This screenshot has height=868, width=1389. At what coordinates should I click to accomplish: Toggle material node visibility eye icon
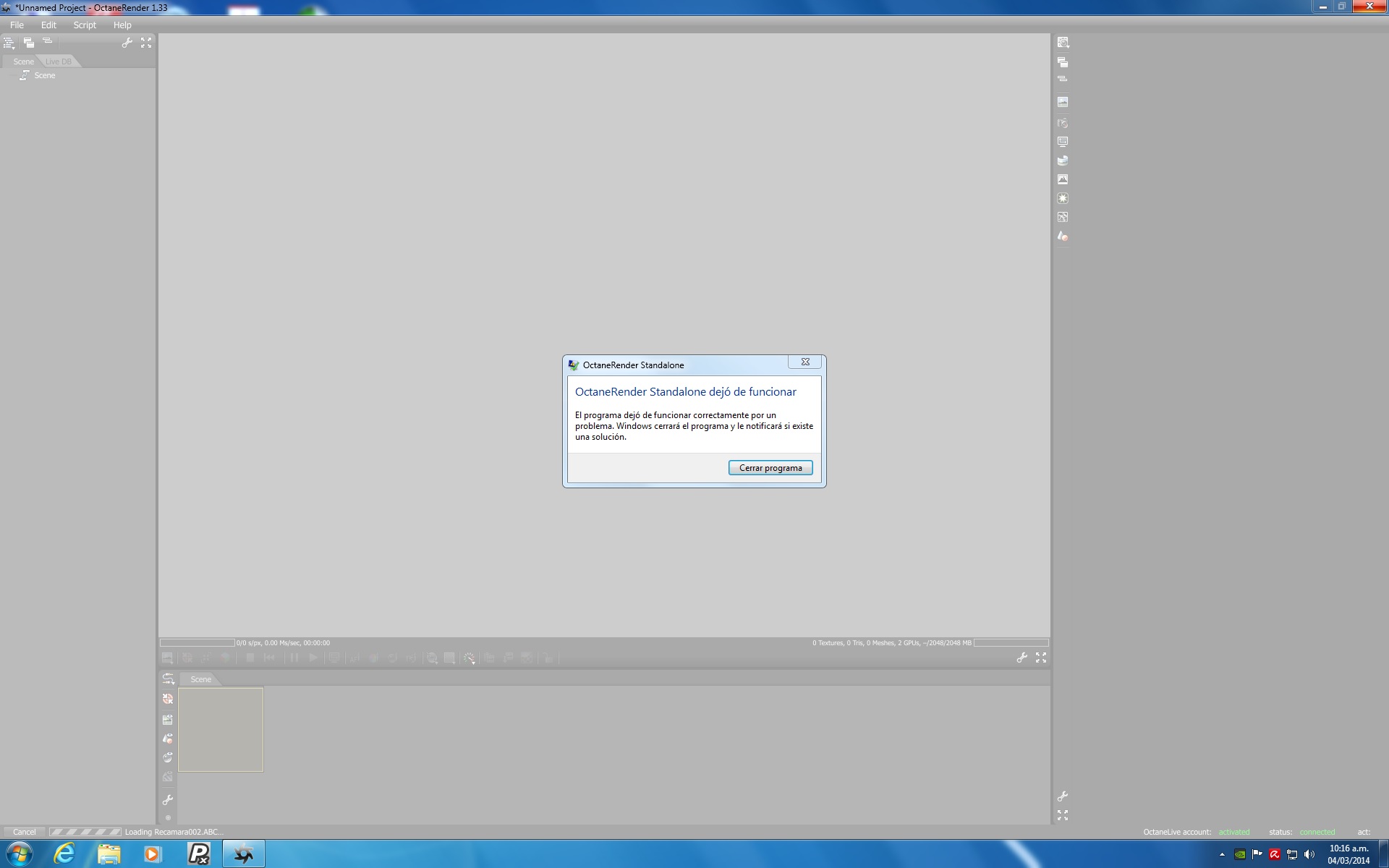click(x=168, y=757)
